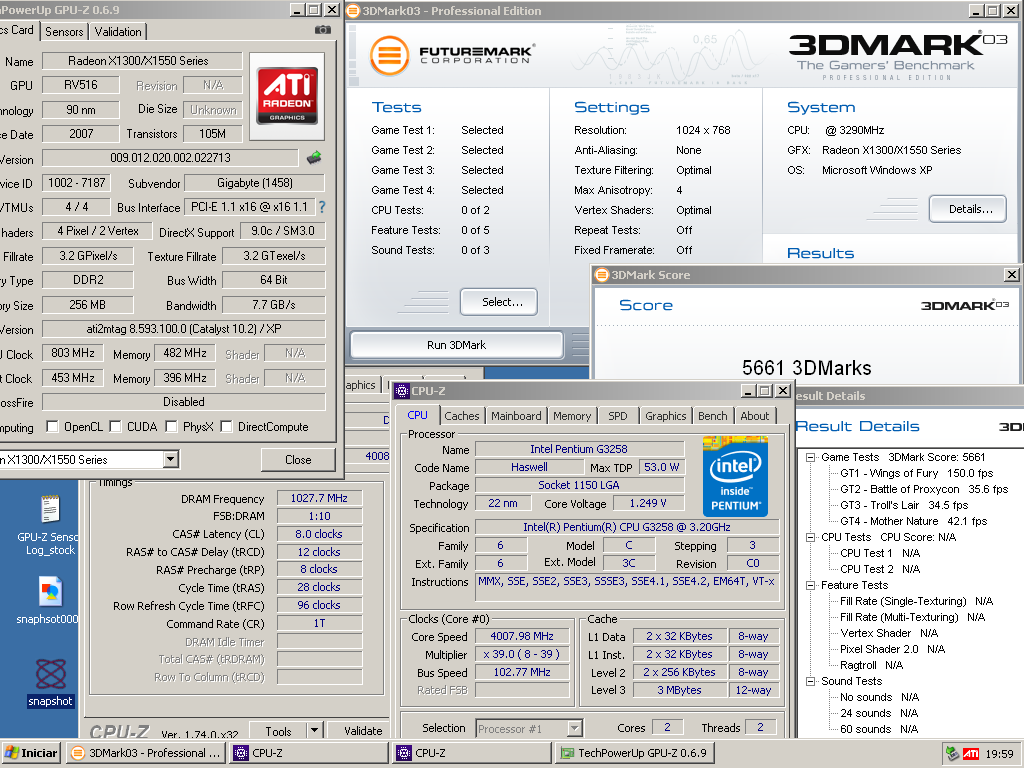
Task: Select GT2 - Battle of Proxycon result row
Action: pyautogui.click(x=923, y=489)
